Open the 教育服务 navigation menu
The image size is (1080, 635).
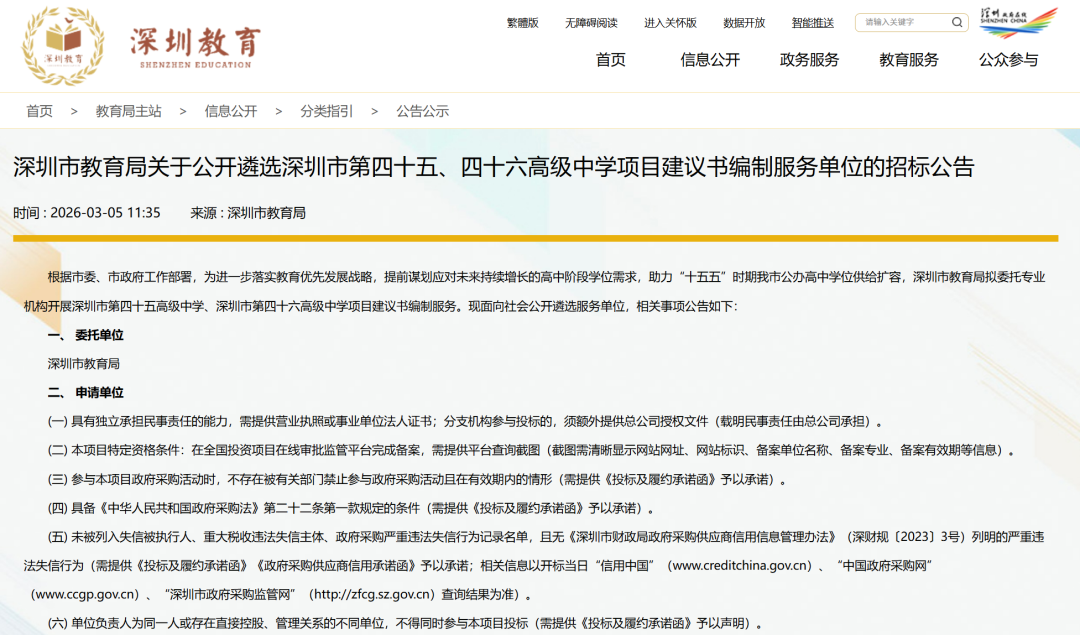[909, 60]
